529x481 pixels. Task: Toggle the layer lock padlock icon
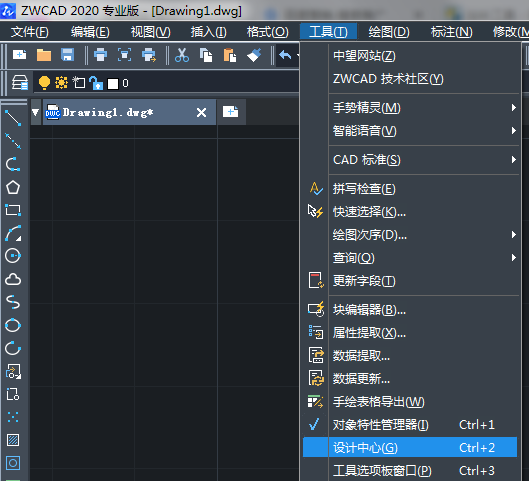click(x=96, y=83)
